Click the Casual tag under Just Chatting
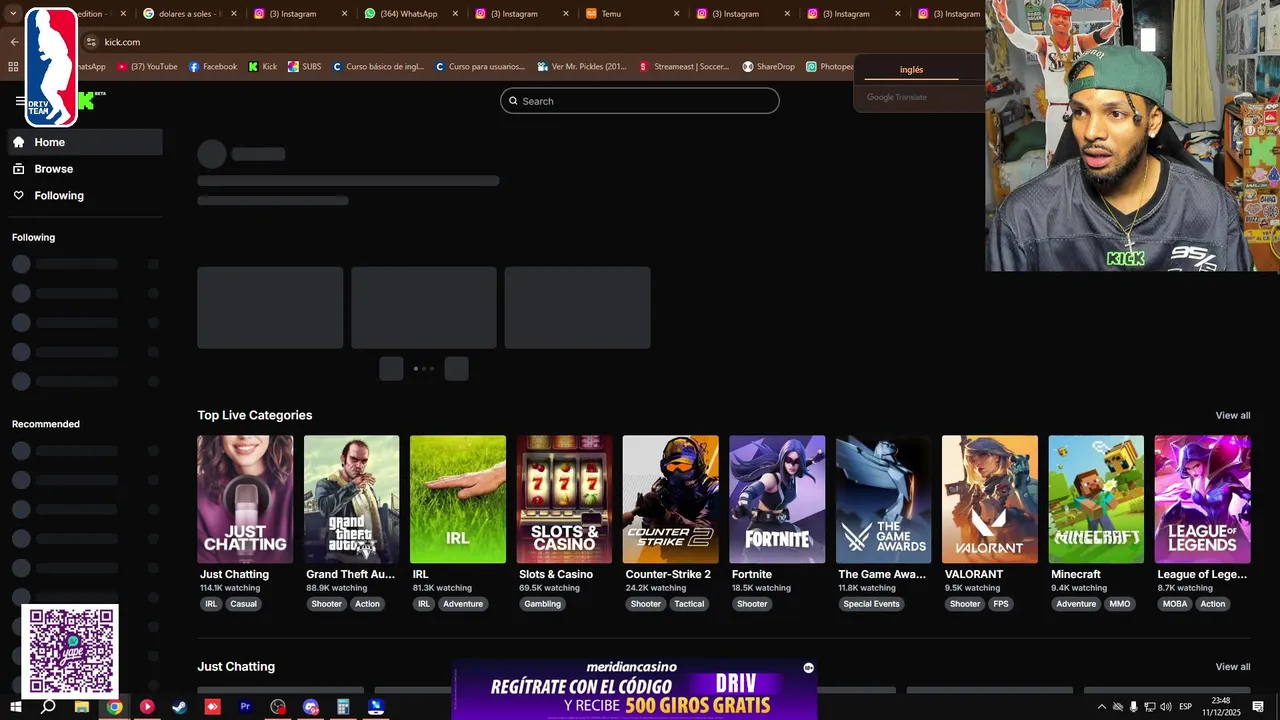Viewport: 1280px width, 720px height. click(x=243, y=604)
